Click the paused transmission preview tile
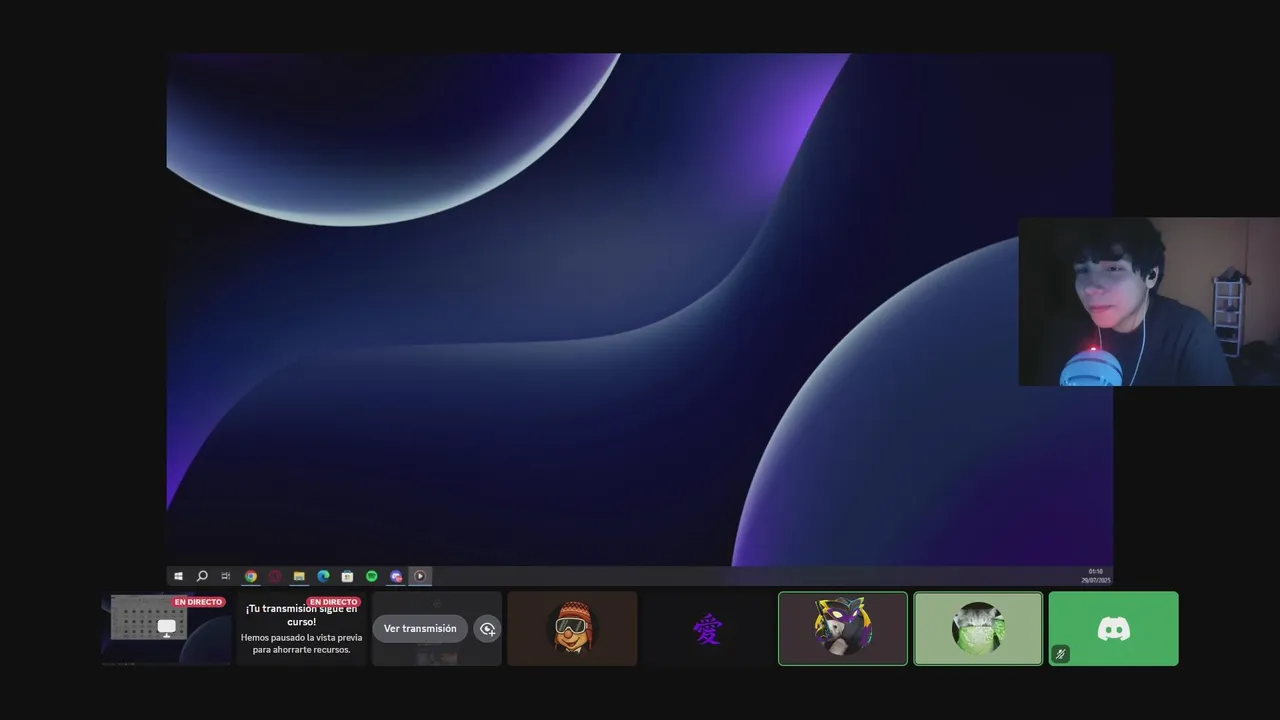 point(301,628)
